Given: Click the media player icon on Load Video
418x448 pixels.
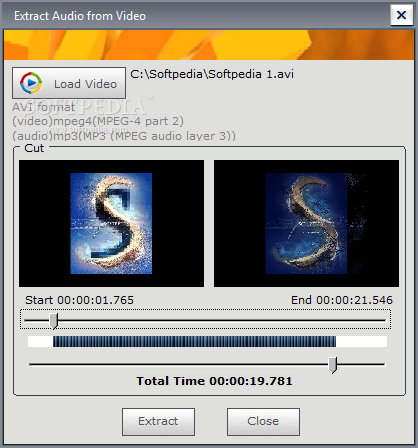Looking at the screenshot, I should [31, 83].
